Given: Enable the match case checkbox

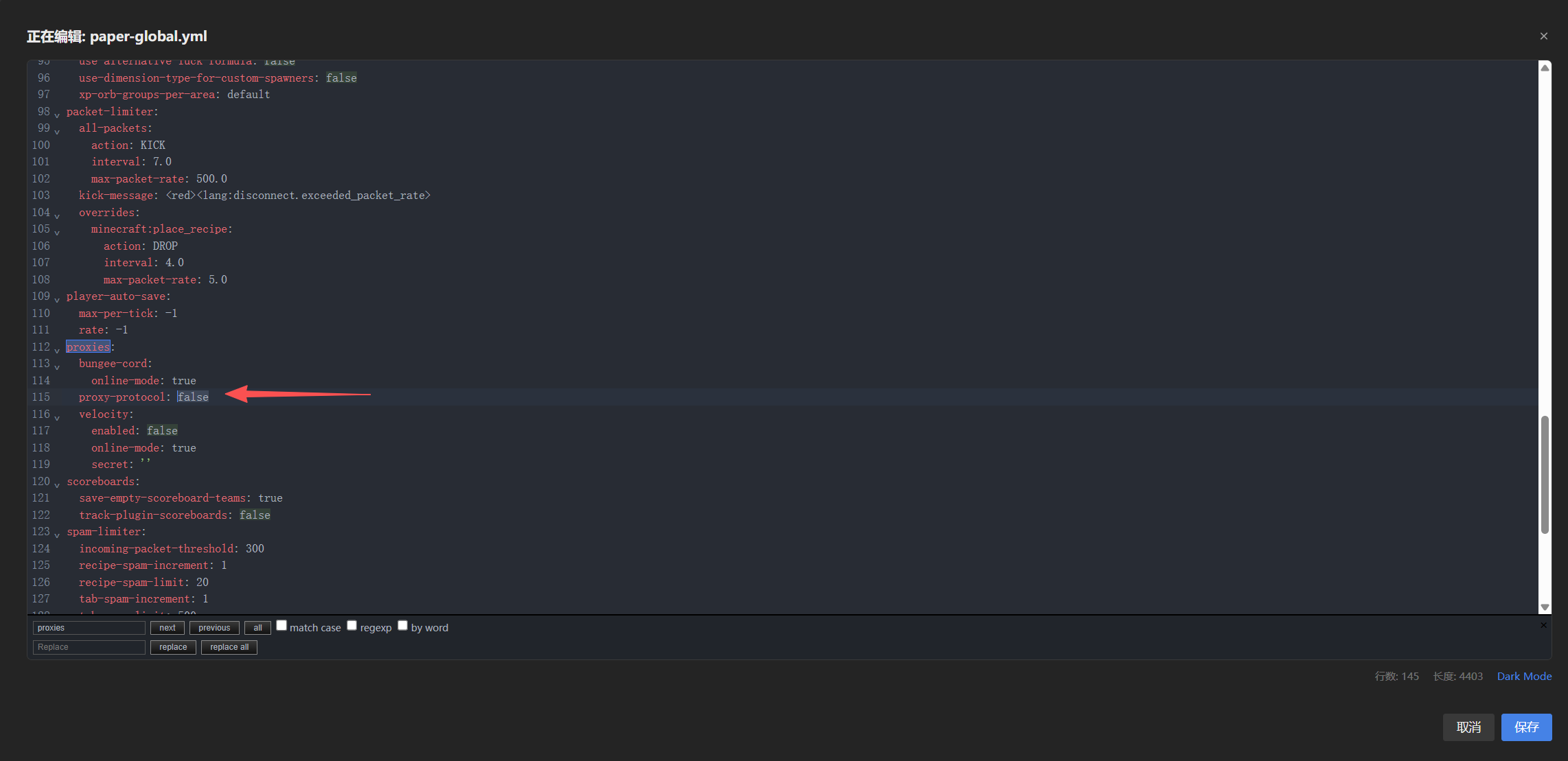Looking at the screenshot, I should (281, 626).
